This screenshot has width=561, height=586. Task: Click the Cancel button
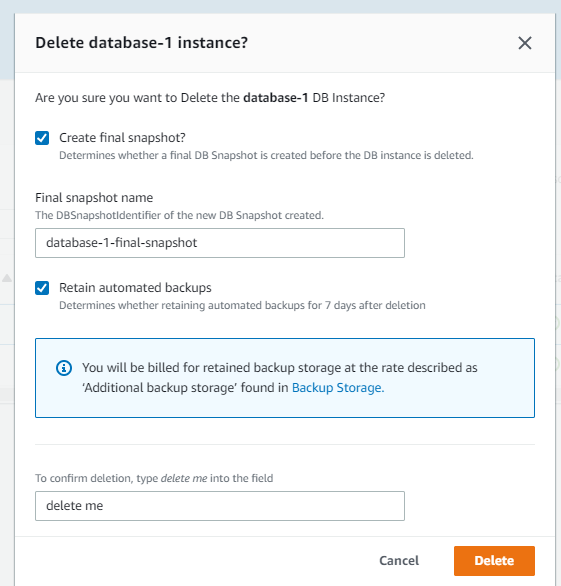click(x=399, y=561)
